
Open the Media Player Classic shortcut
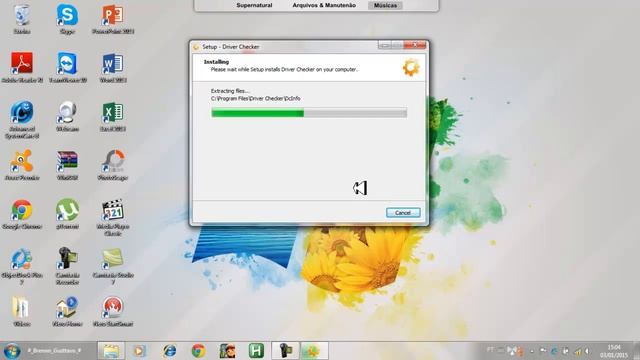[113, 218]
